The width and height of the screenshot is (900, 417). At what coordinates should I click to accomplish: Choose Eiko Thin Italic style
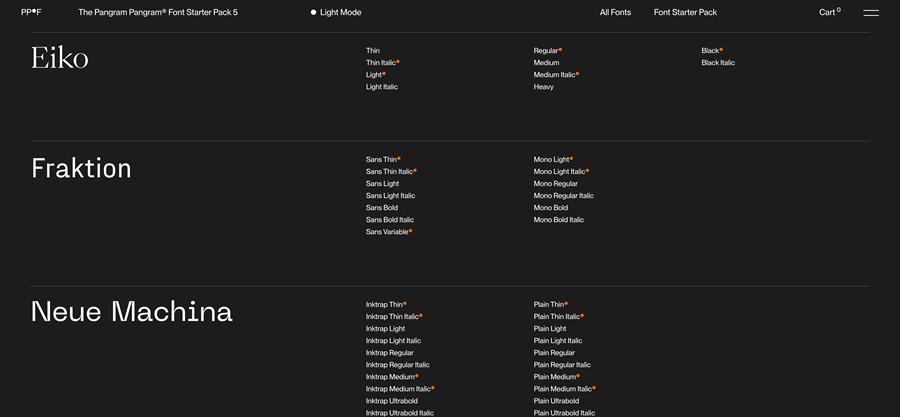(x=382, y=63)
